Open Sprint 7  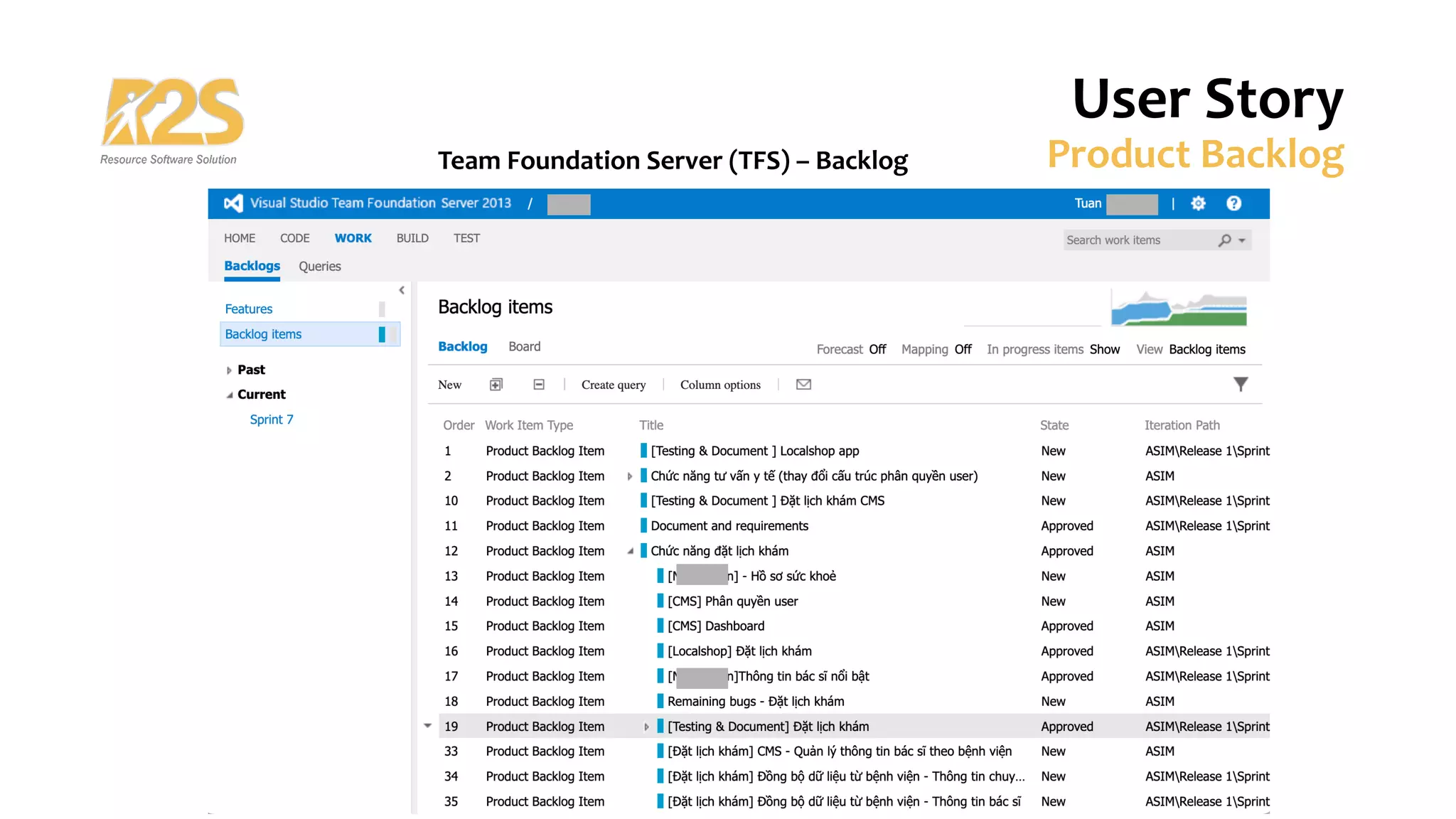[x=272, y=419]
